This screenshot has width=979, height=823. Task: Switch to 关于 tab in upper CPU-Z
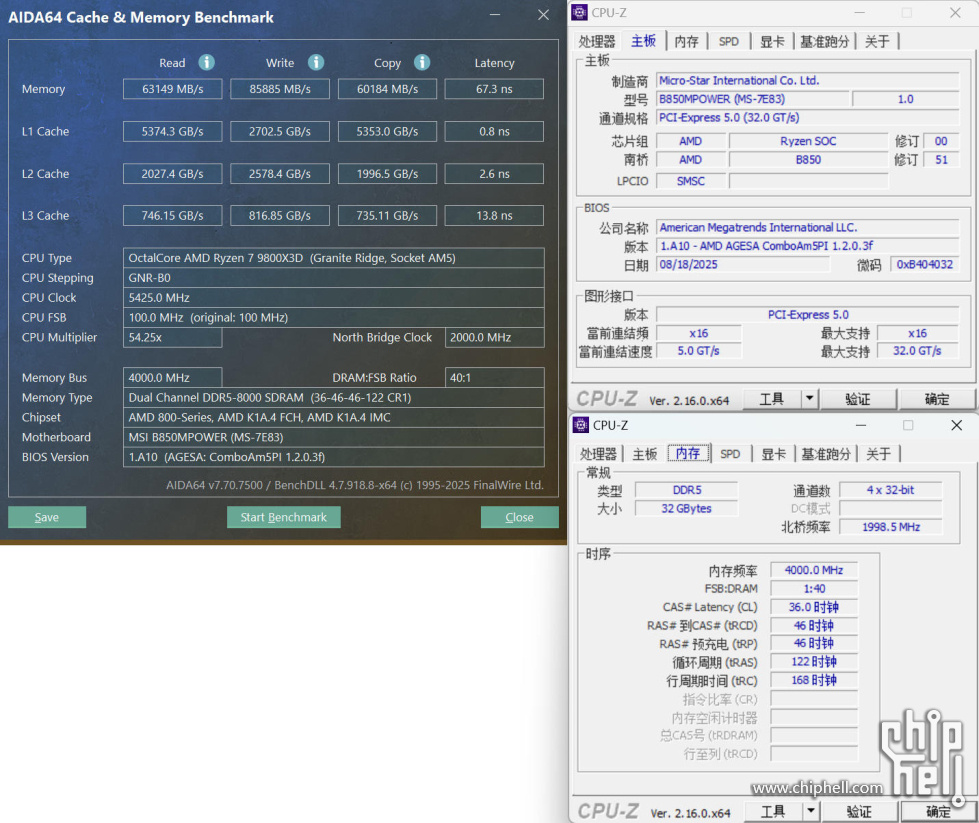tap(877, 41)
